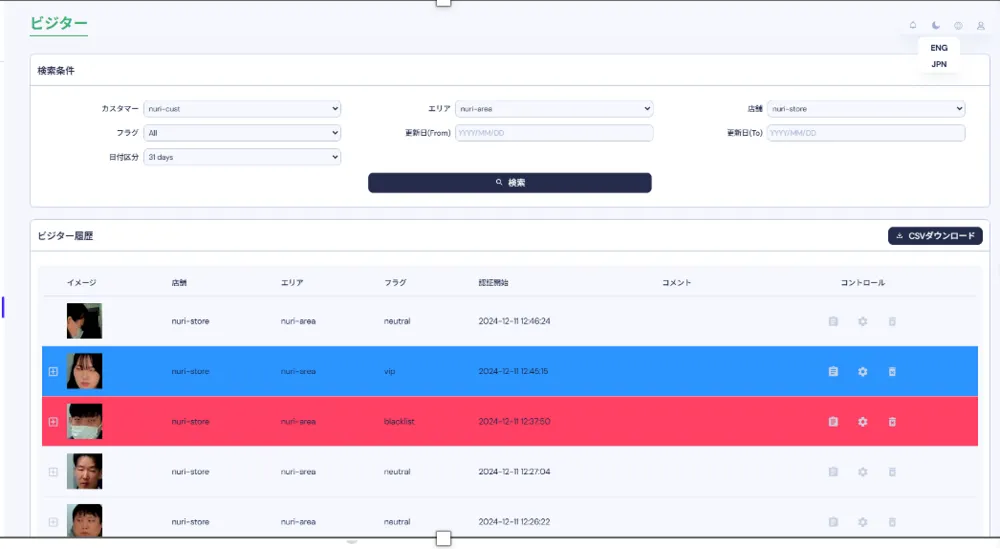
Task: Delete the vip row with trash icon
Action: tap(892, 372)
